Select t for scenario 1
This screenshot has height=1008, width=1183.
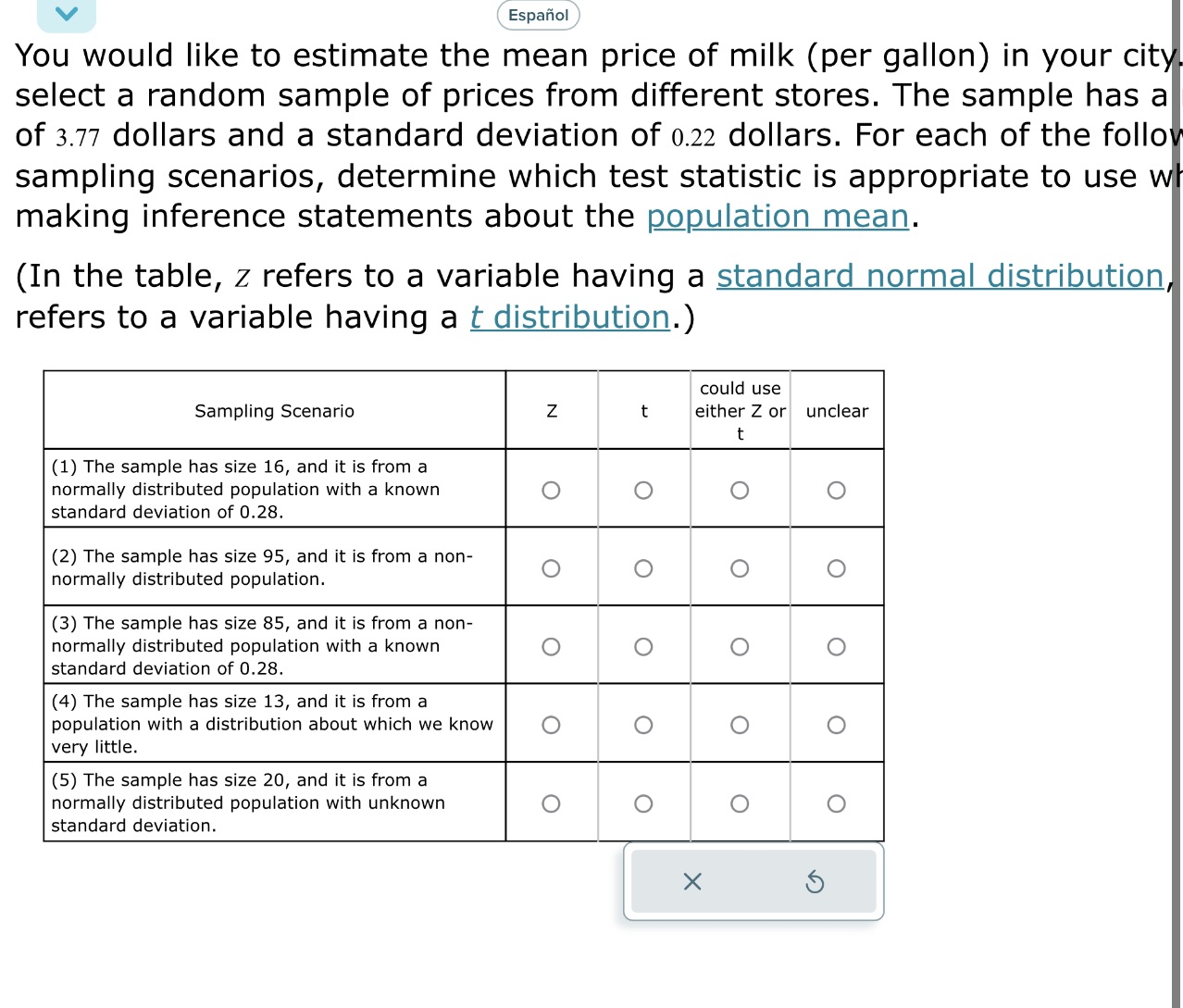(x=643, y=490)
